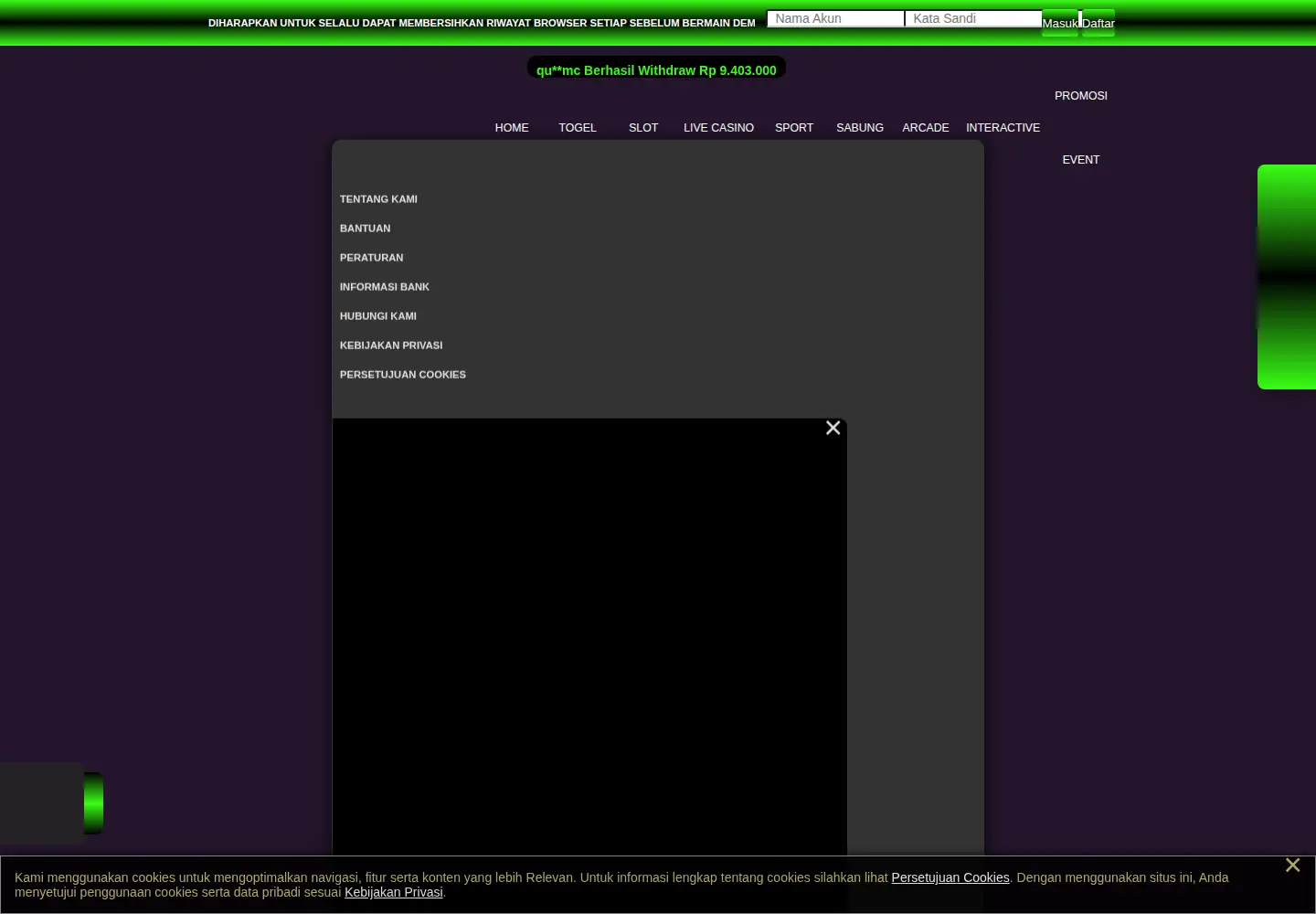Open the SPORT menu item

click(794, 128)
